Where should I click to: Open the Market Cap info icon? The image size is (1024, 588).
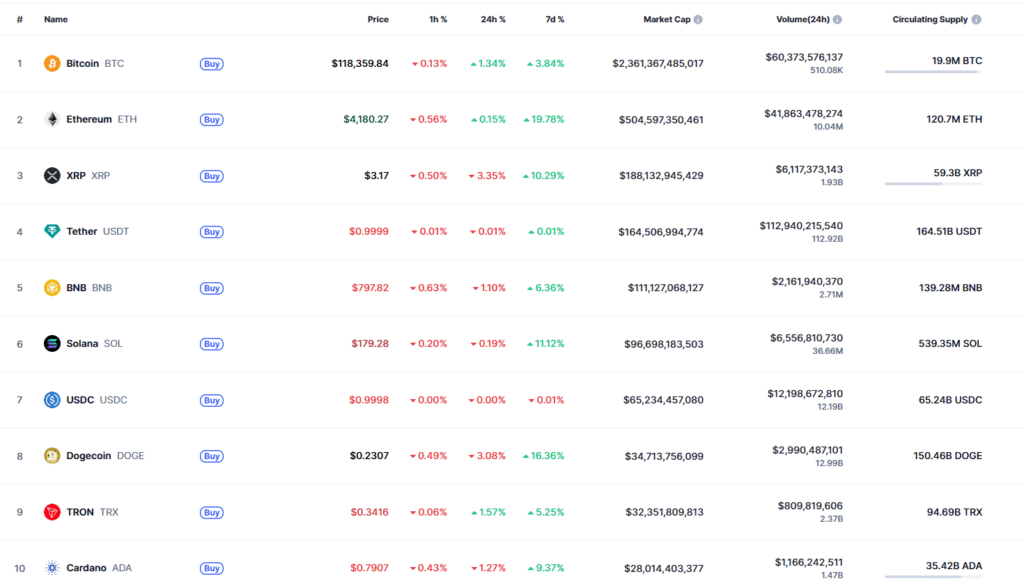tap(698, 20)
